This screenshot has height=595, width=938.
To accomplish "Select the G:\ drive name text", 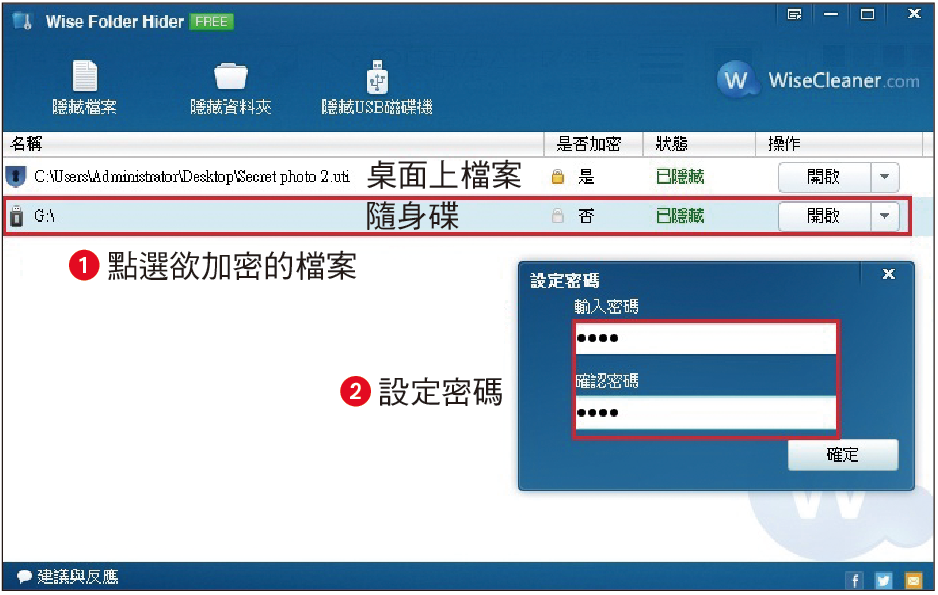I will coord(44,216).
